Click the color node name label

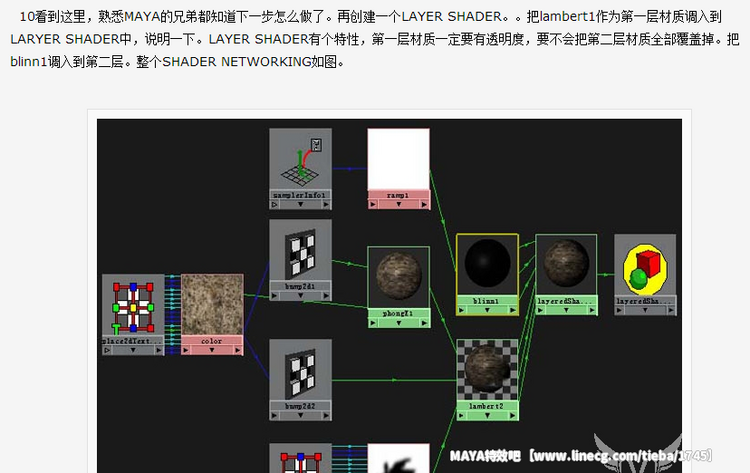tap(211, 341)
